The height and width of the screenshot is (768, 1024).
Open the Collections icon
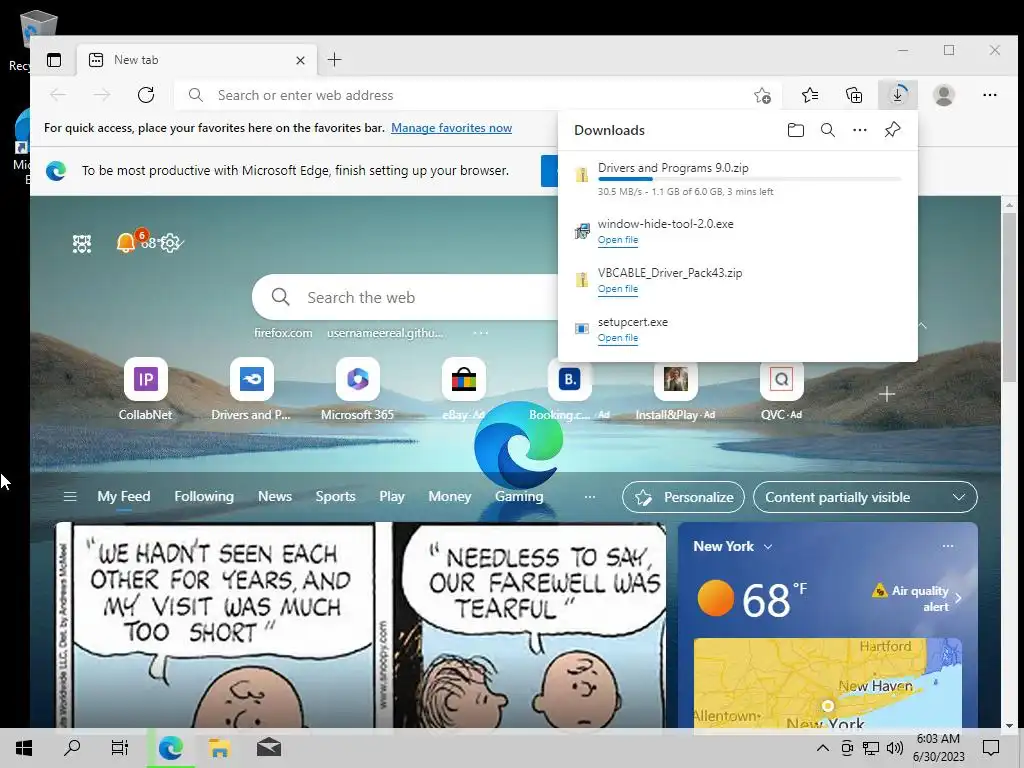pyautogui.click(x=854, y=95)
